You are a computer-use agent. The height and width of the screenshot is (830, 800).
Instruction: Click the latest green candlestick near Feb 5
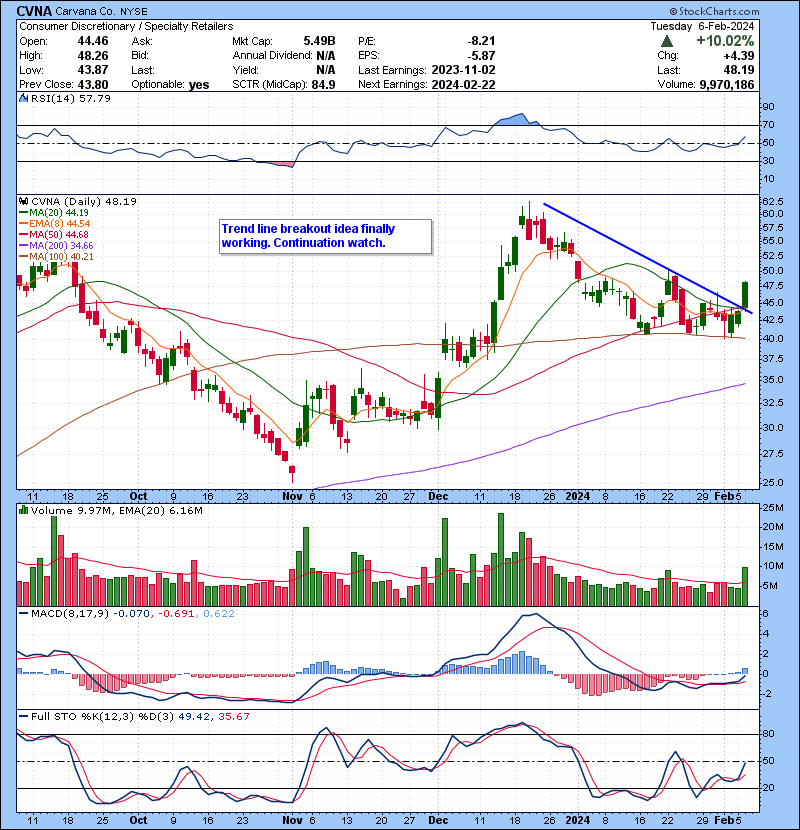coord(745,295)
